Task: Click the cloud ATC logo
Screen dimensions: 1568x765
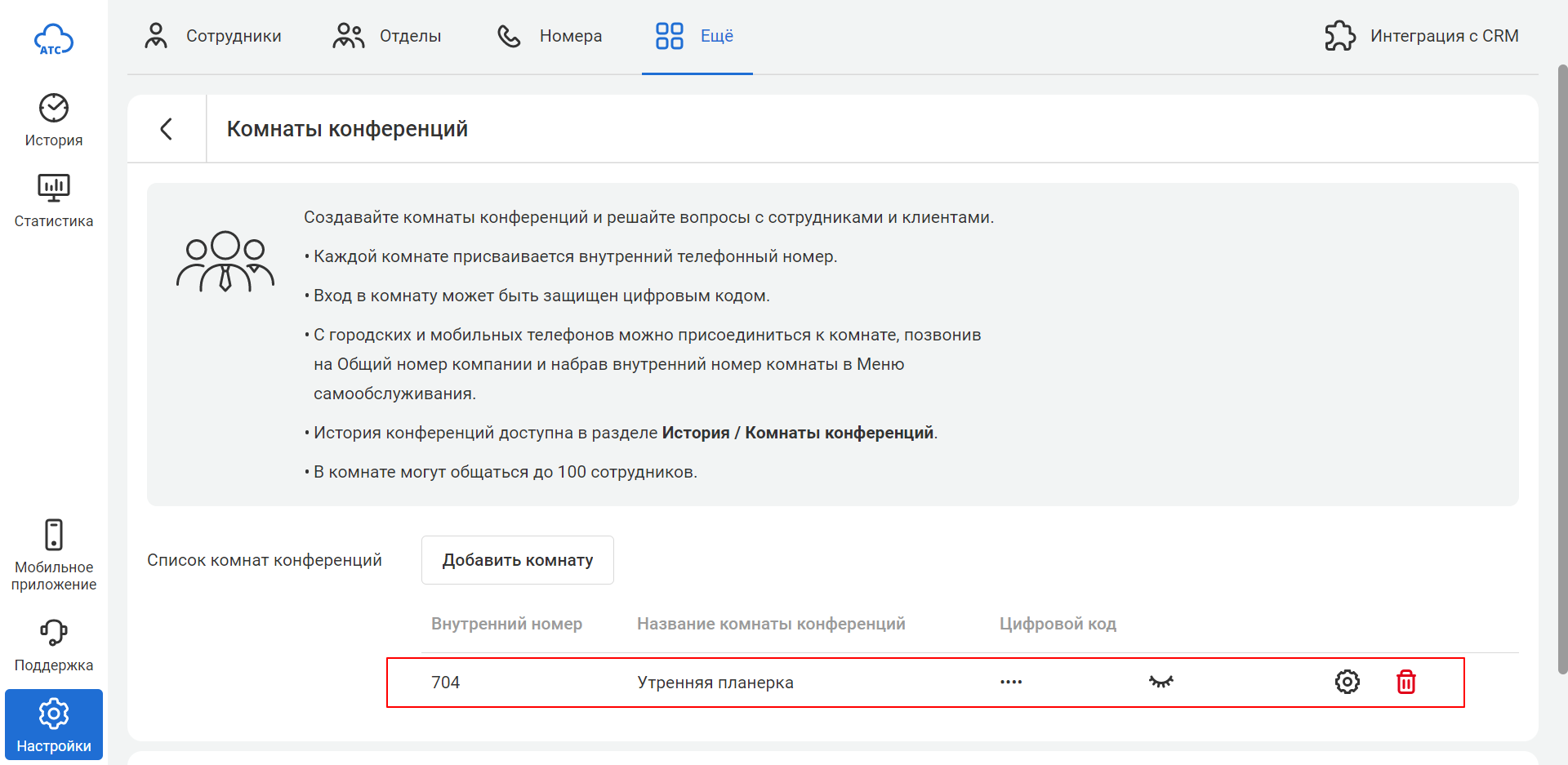Action: 54,39
